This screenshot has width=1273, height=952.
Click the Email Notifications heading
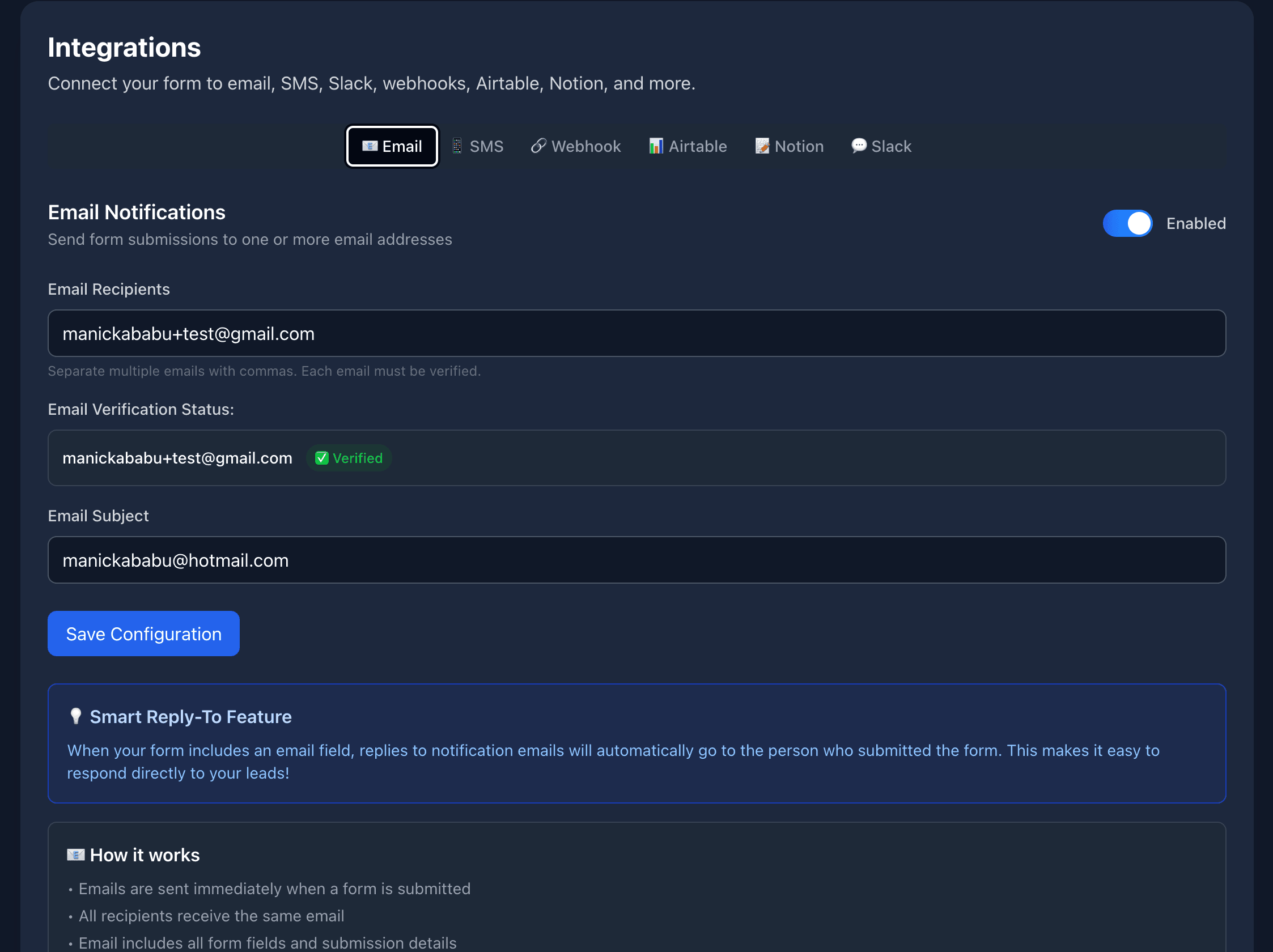click(x=136, y=212)
